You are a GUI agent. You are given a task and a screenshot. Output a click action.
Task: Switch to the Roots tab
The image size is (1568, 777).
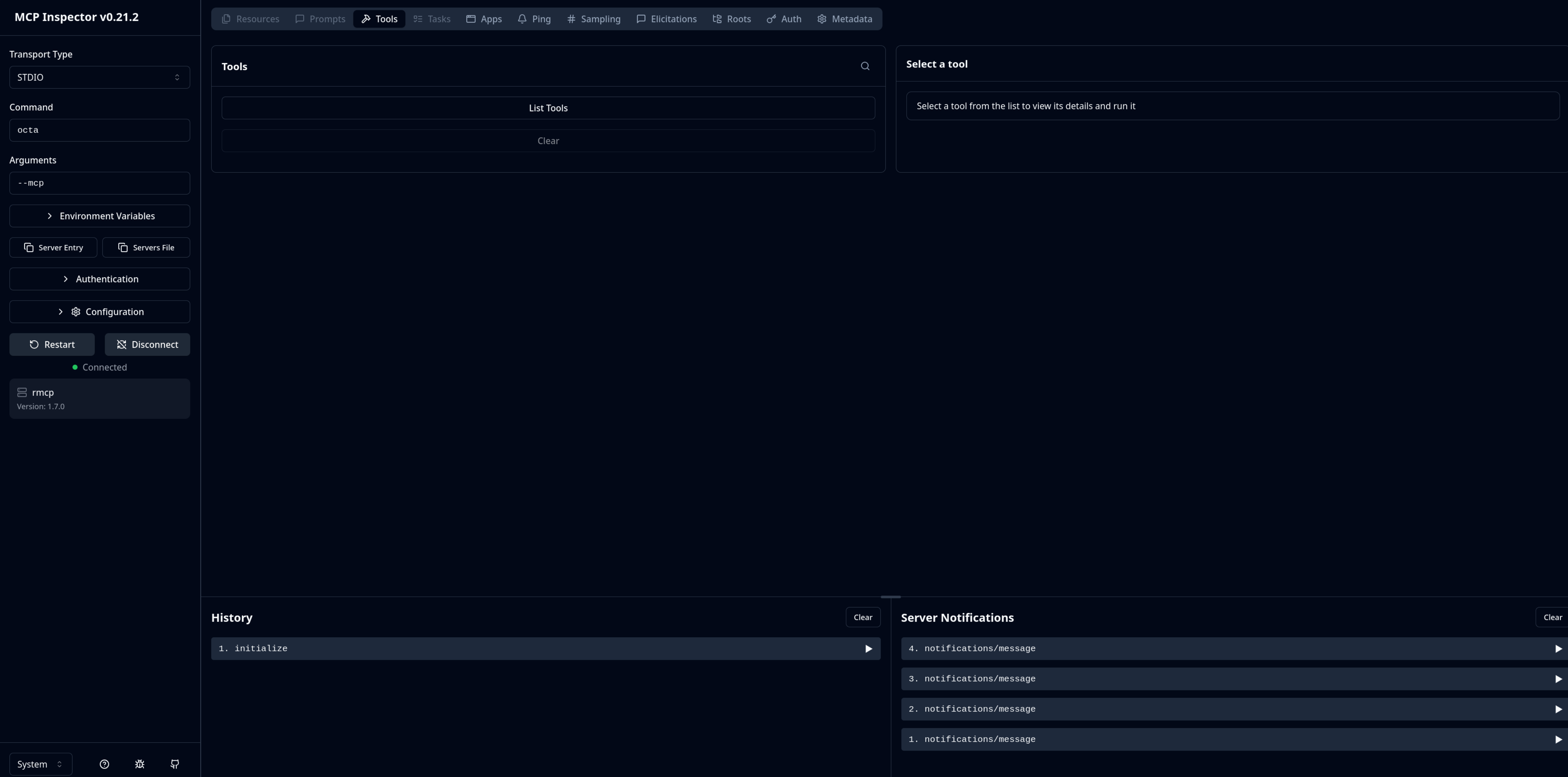(x=732, y=19)
